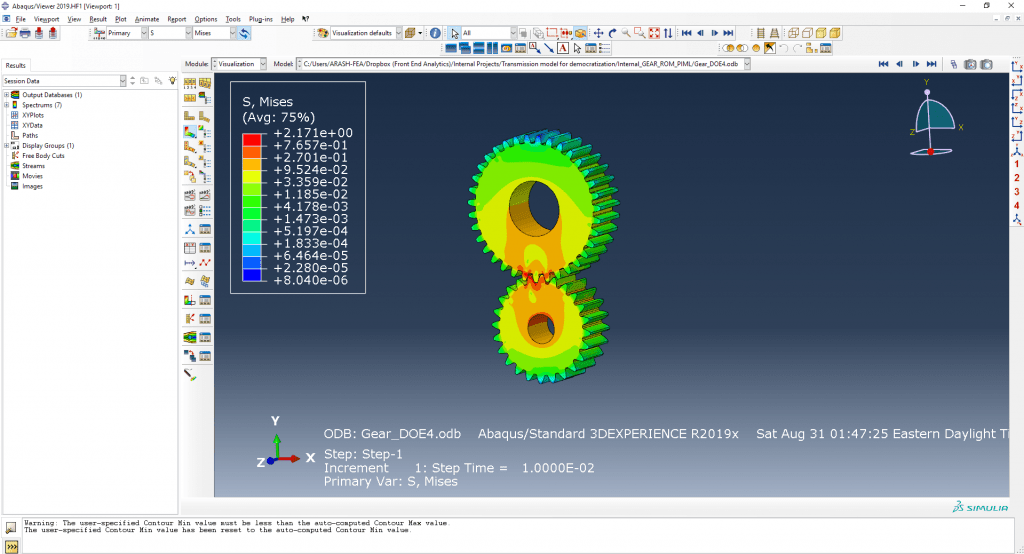Step to next frame in the main toolbar
The height and width of the screenshot is (554, 1024).
[714, 33]
